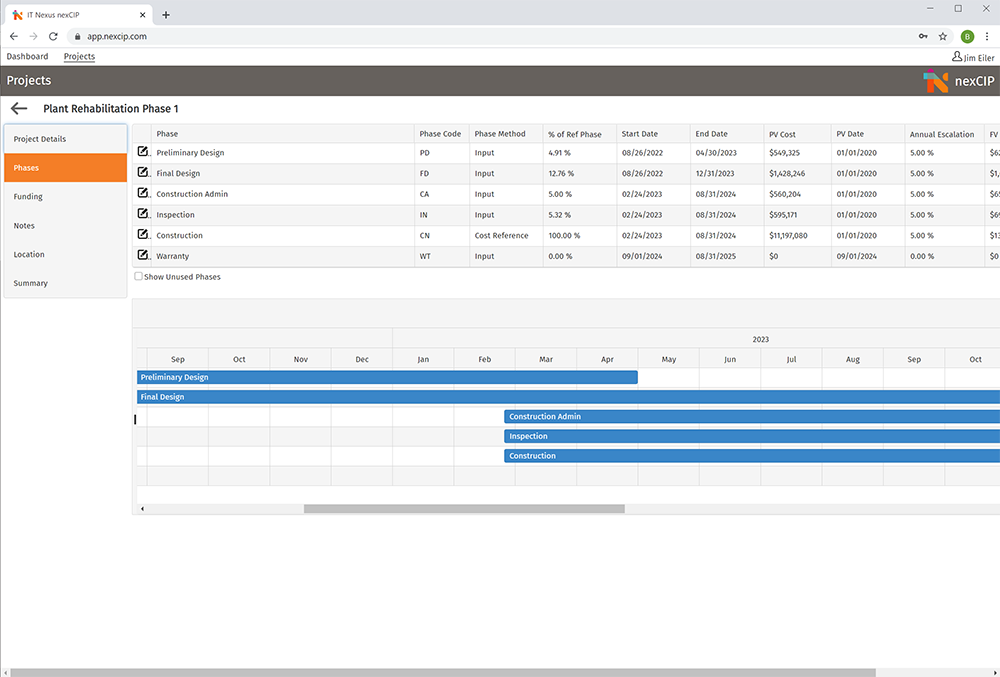Open the Notes tab
The height and width of the screenshot is (677, 1000).
coord(66,226)
